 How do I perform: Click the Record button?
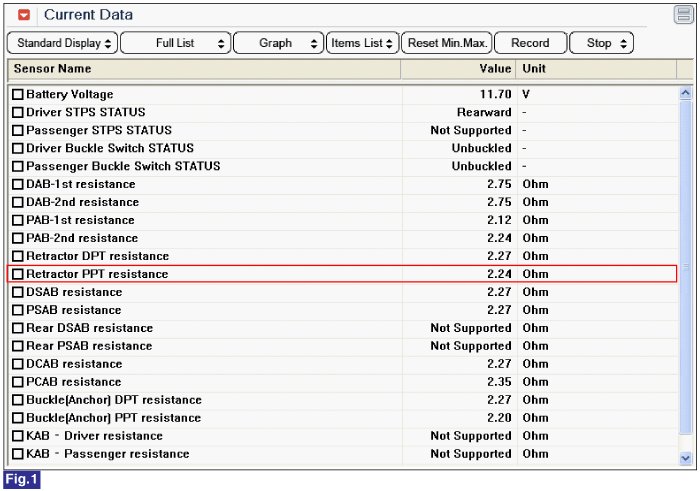click(x=529, y=43)
